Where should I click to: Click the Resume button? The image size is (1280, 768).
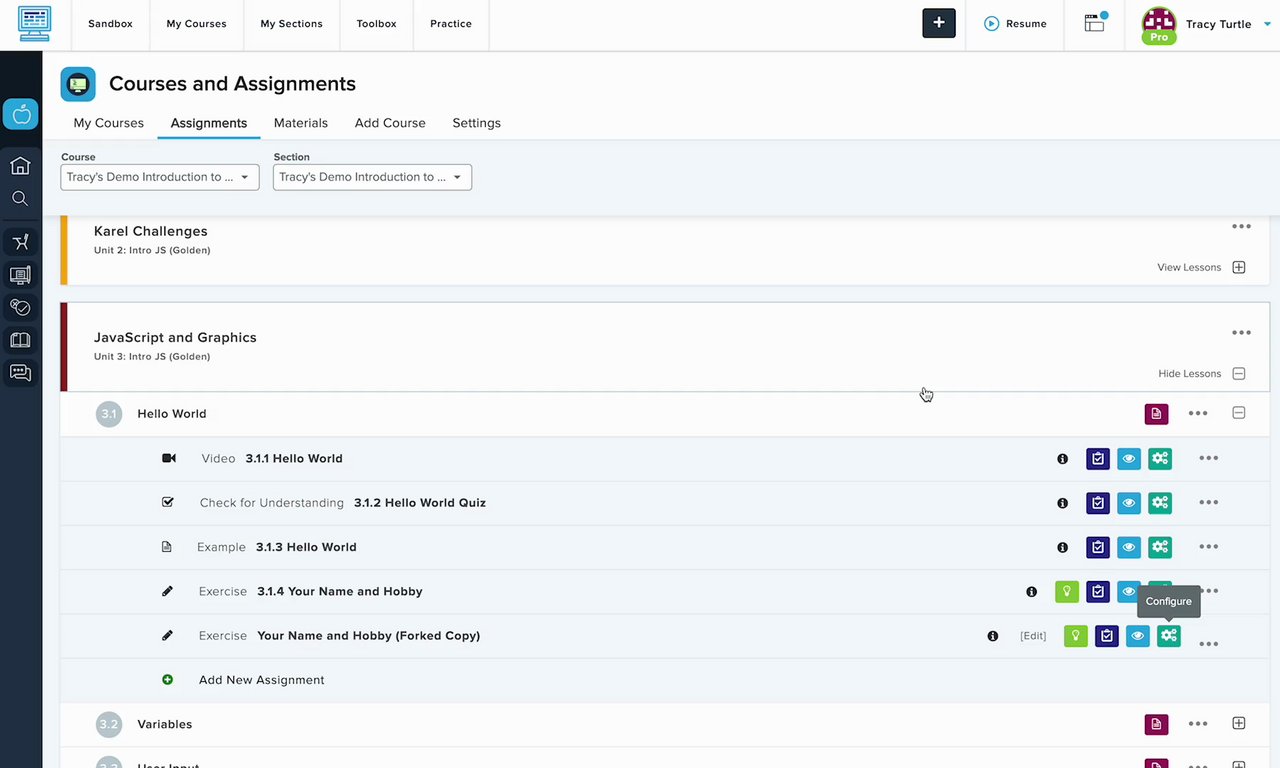coord(1016,24)
